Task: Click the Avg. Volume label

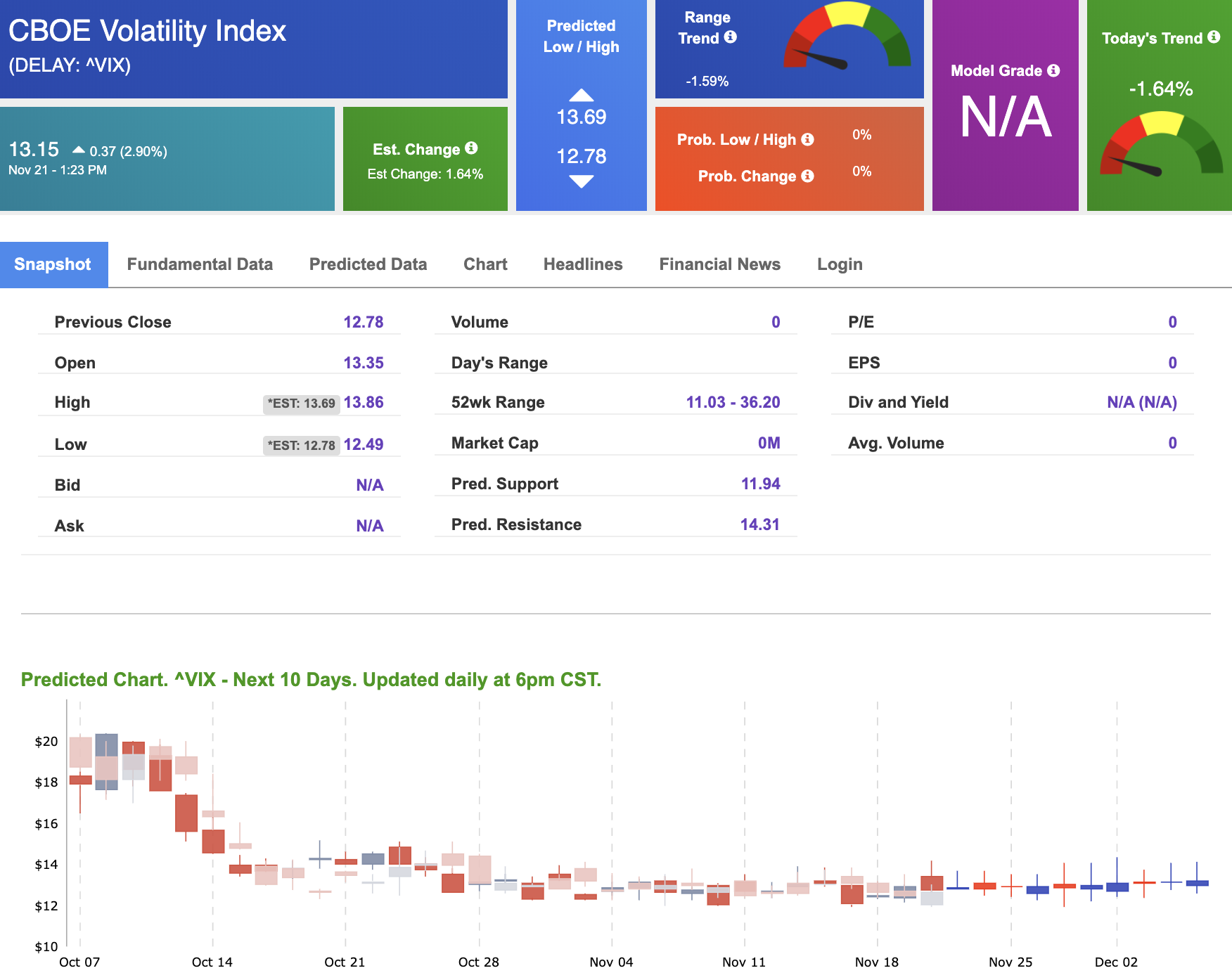Action: pyautogui.click(x=896, y=443)
